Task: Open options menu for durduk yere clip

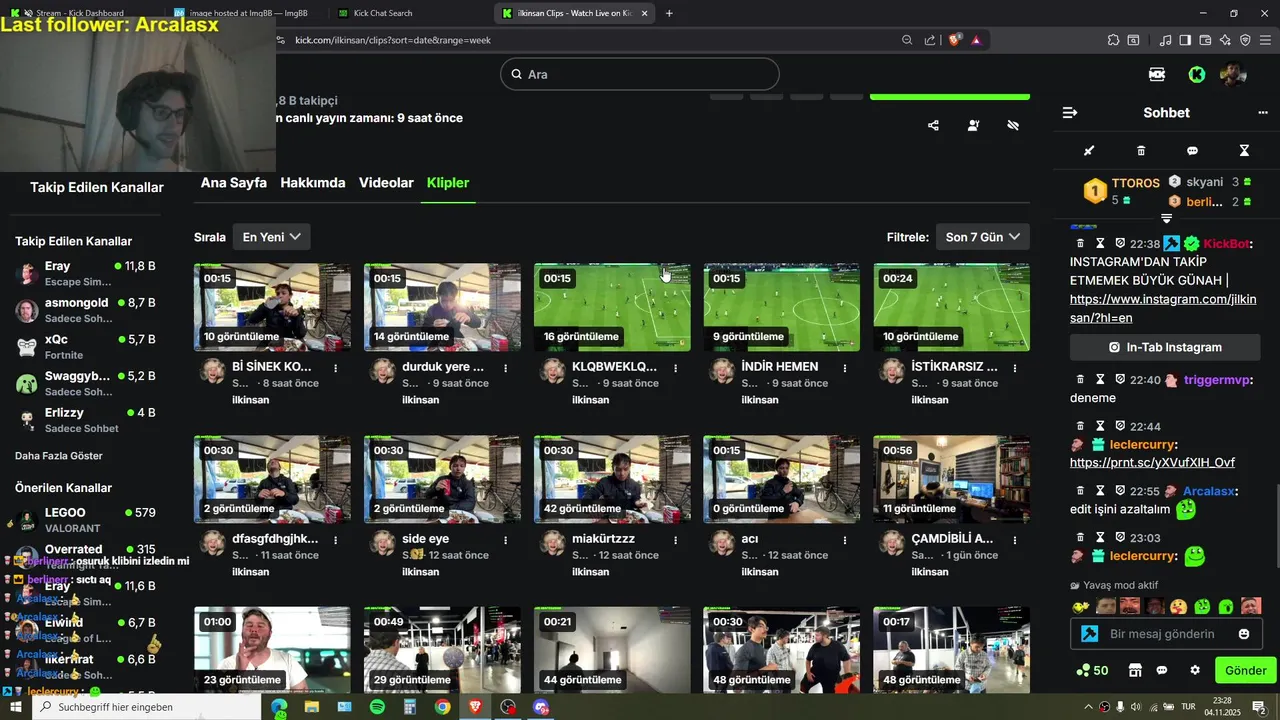Action: pos(506,368)
